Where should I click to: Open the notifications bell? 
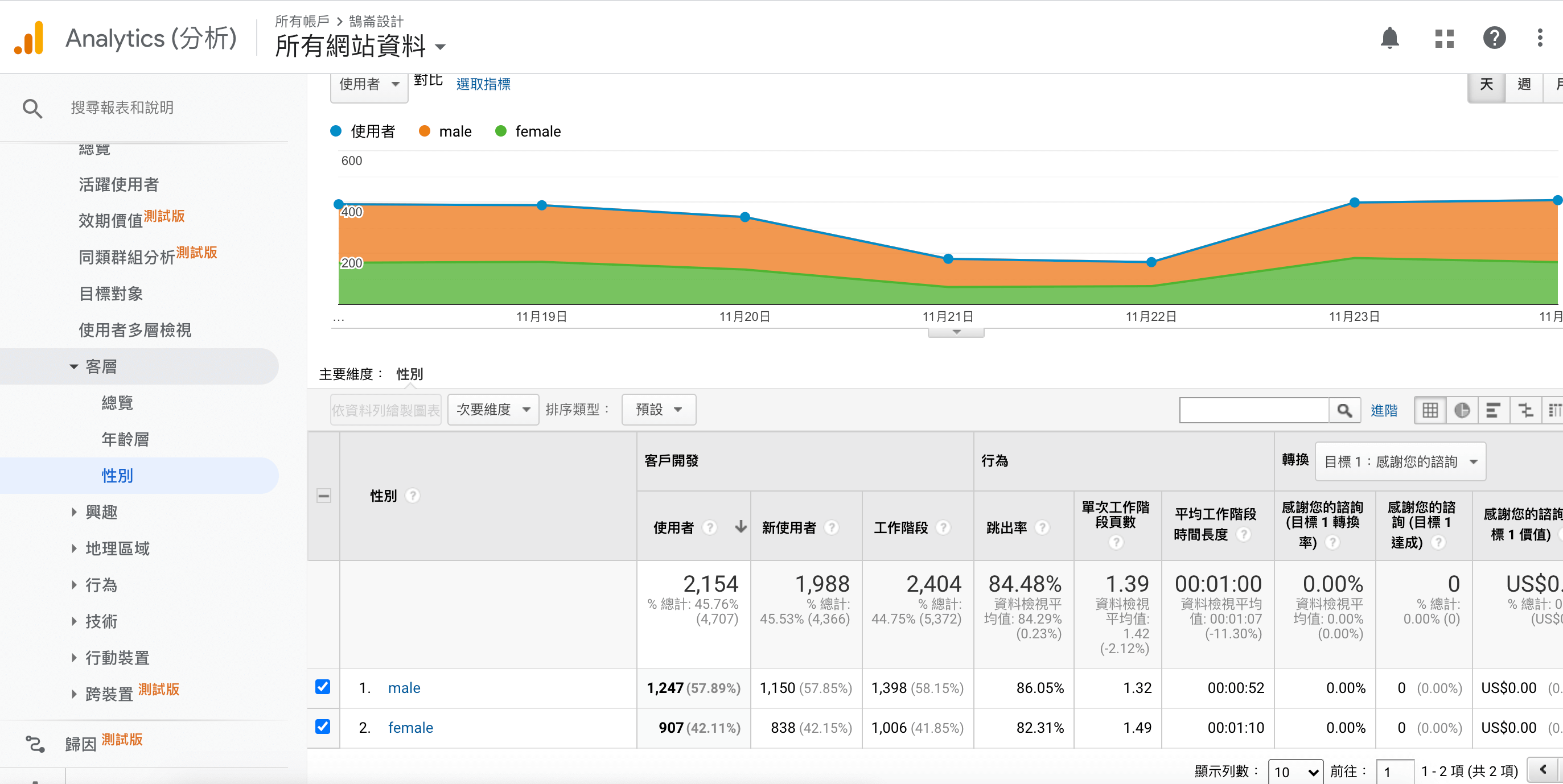(x=1389, y=38)
